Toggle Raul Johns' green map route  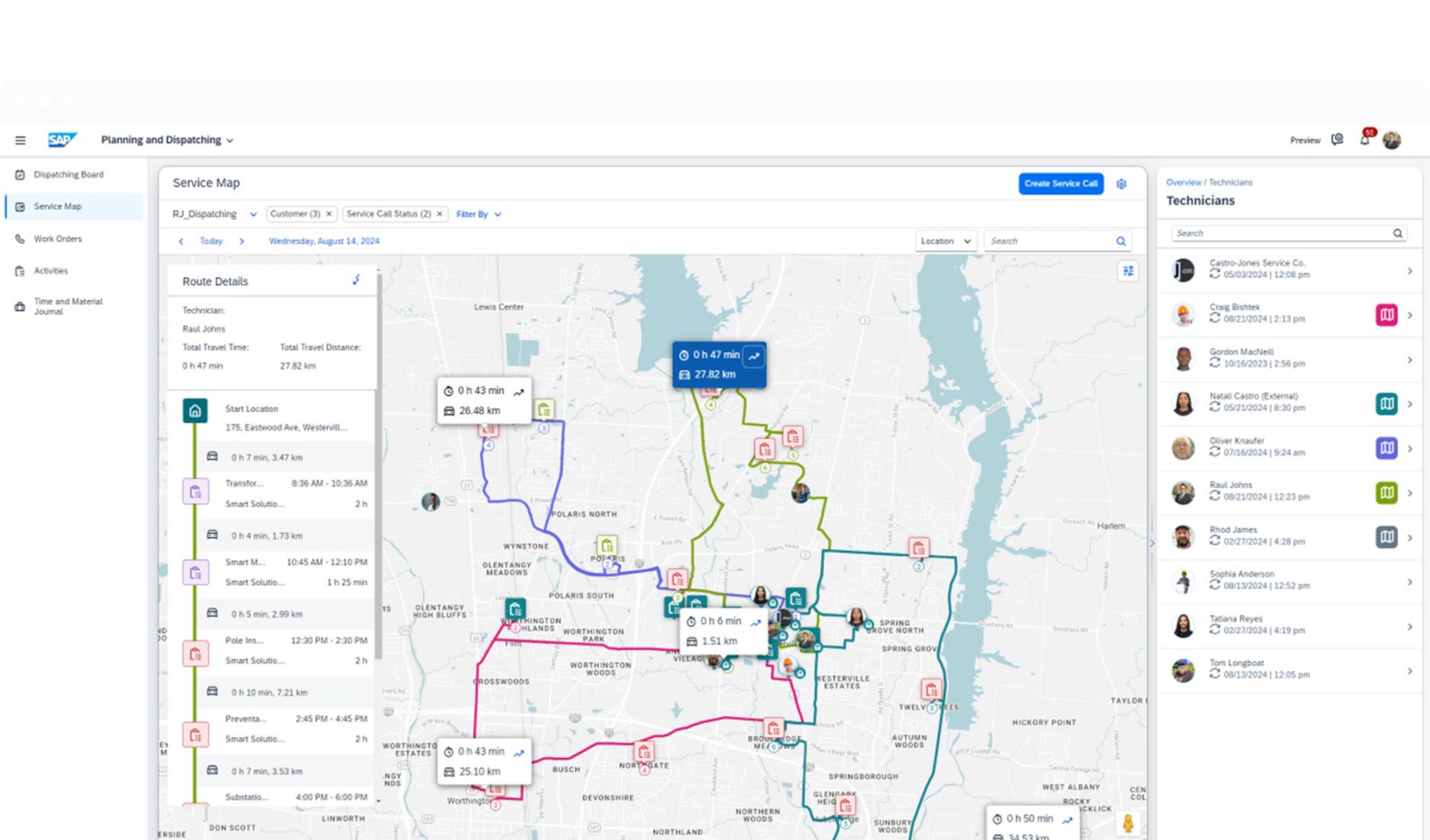pyautogui.click(x=1386, y=493)
